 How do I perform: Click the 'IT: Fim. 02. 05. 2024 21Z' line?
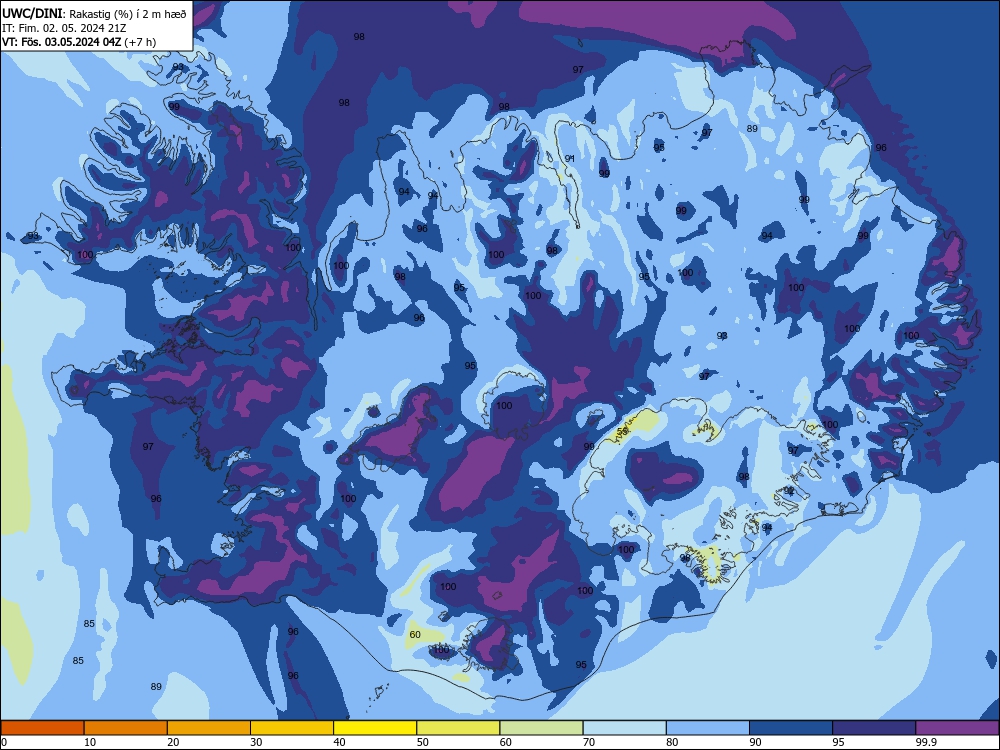tap(64, 28)
